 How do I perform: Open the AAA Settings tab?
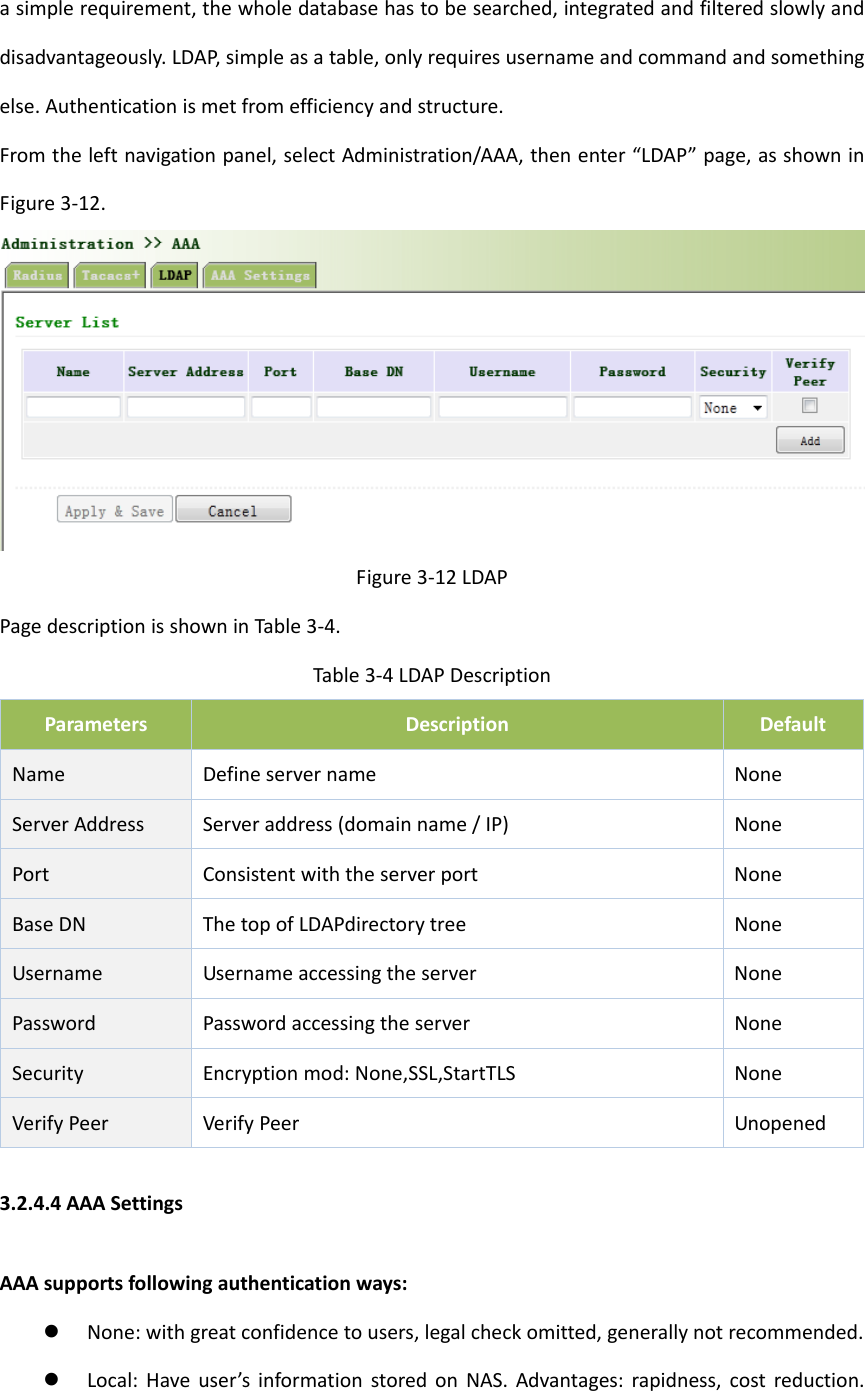pyautogui.click(x=259, y=275)
